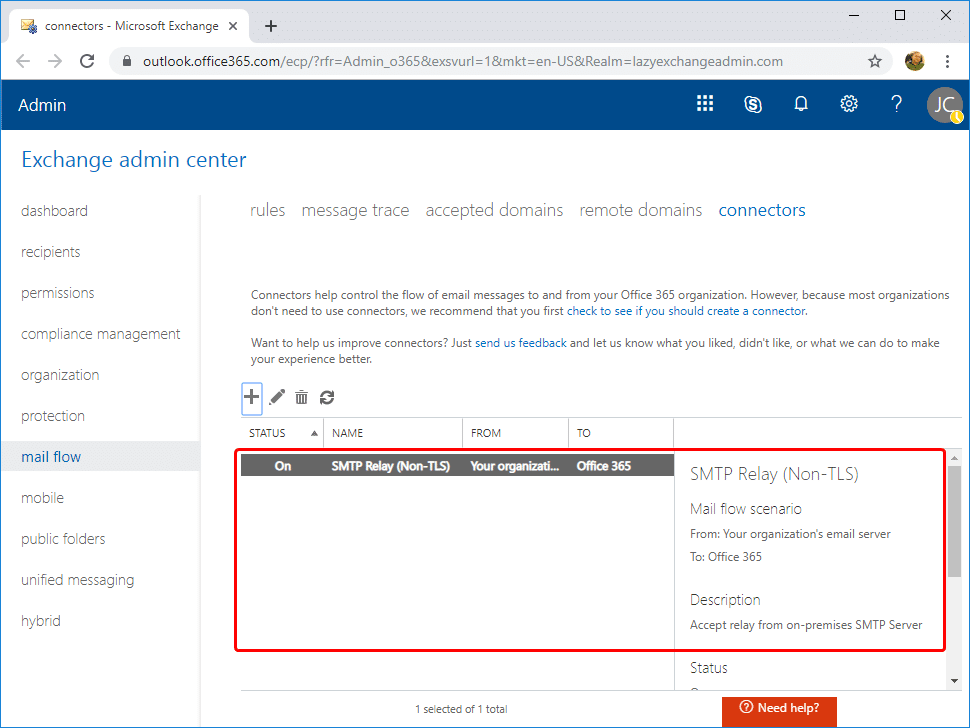Switch to the rules tab
970x728 pixels.
267,210
